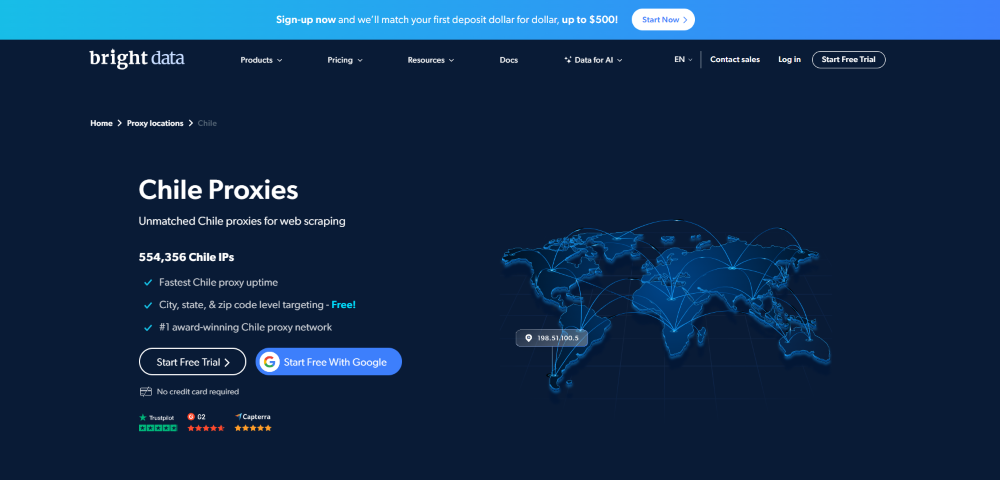Click Start Free With Google button
The width and height of the screenshot is (1000, 480).
pyautogui.click(x=328, y=361)
